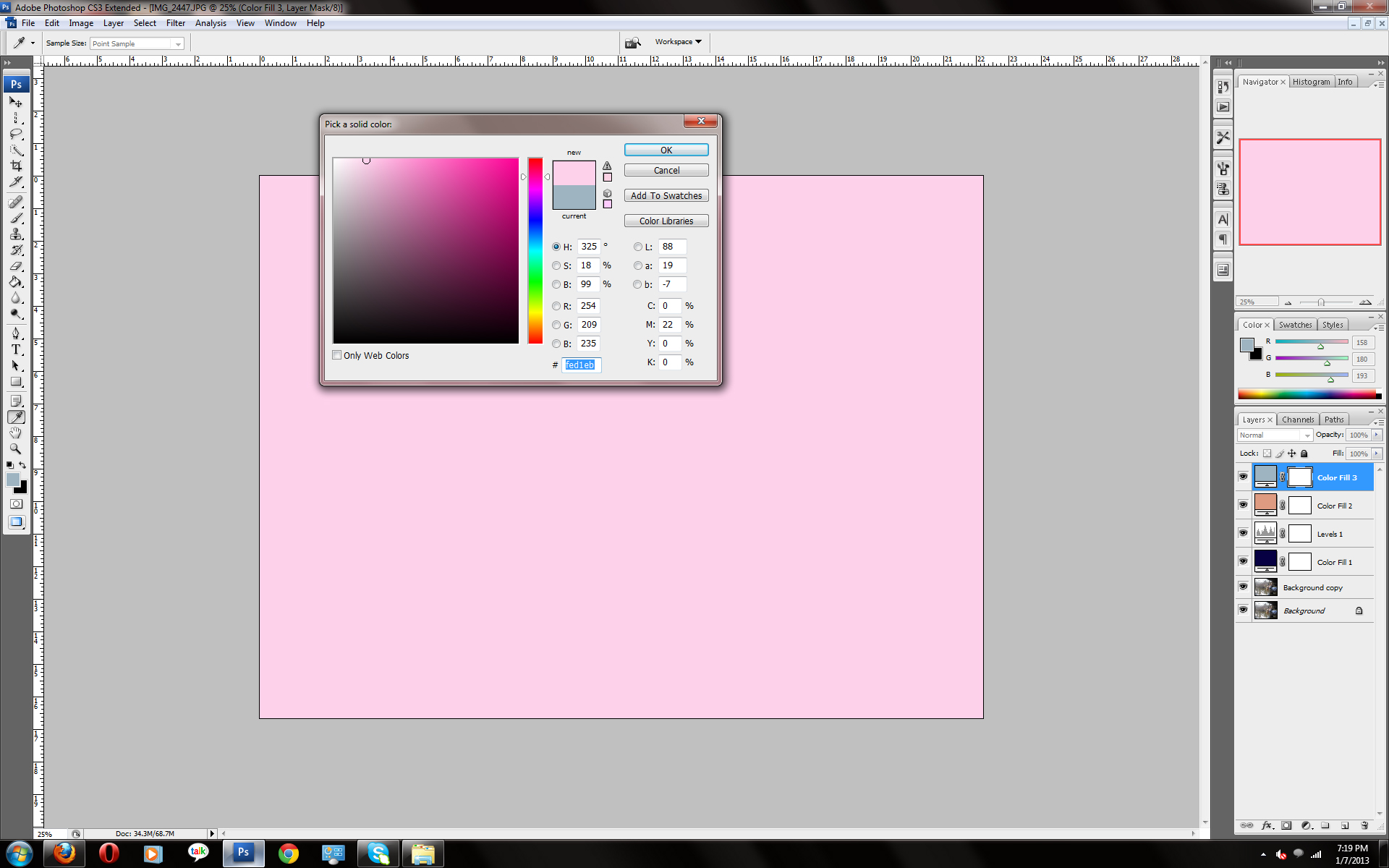Click Create new adjustment layer icon

tap(1306, 825)
